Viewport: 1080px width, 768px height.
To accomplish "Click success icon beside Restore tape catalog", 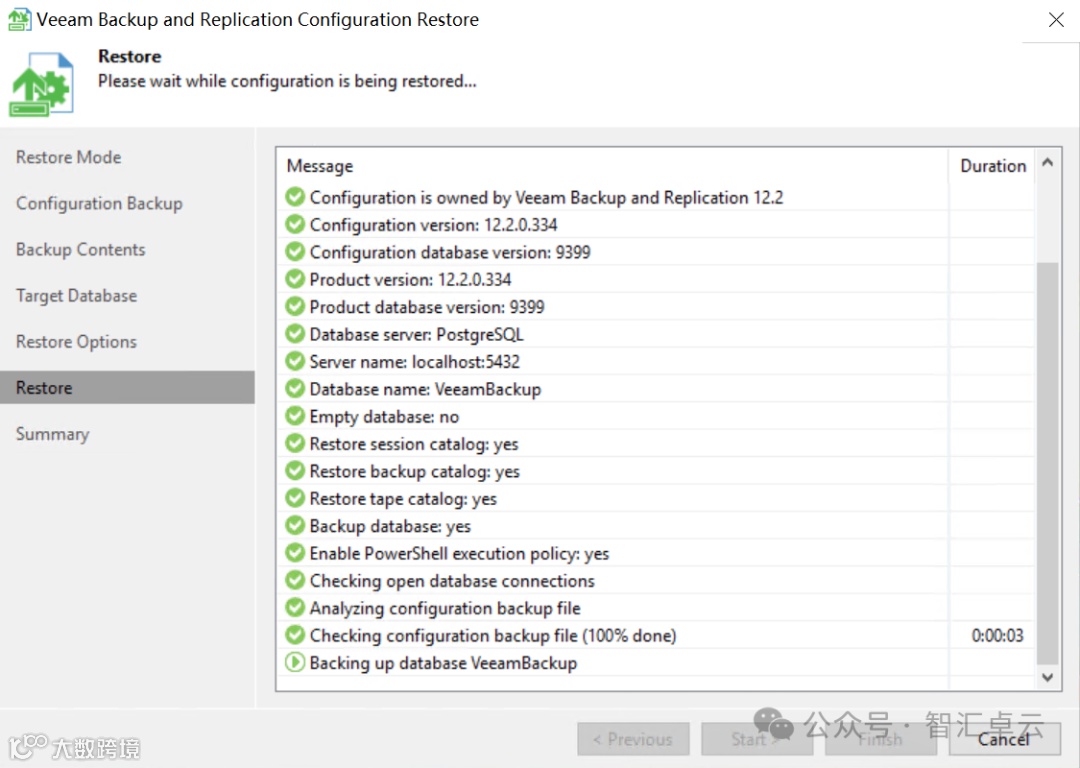I will [x=295, y=498].
